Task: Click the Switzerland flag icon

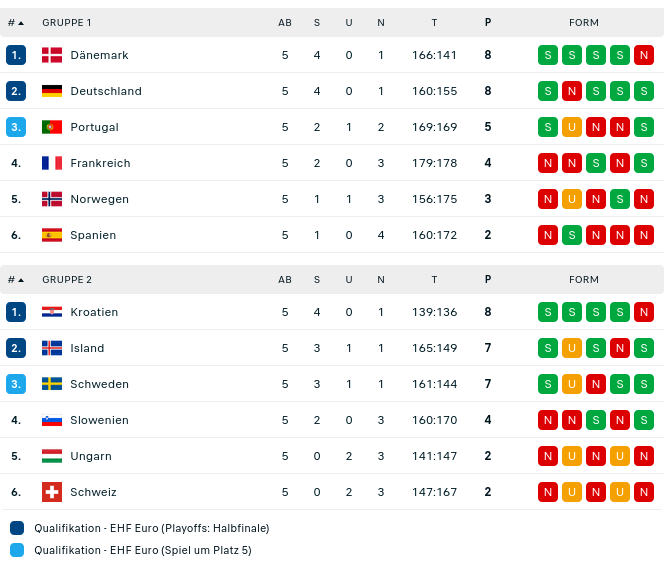Action: [52, 492]
